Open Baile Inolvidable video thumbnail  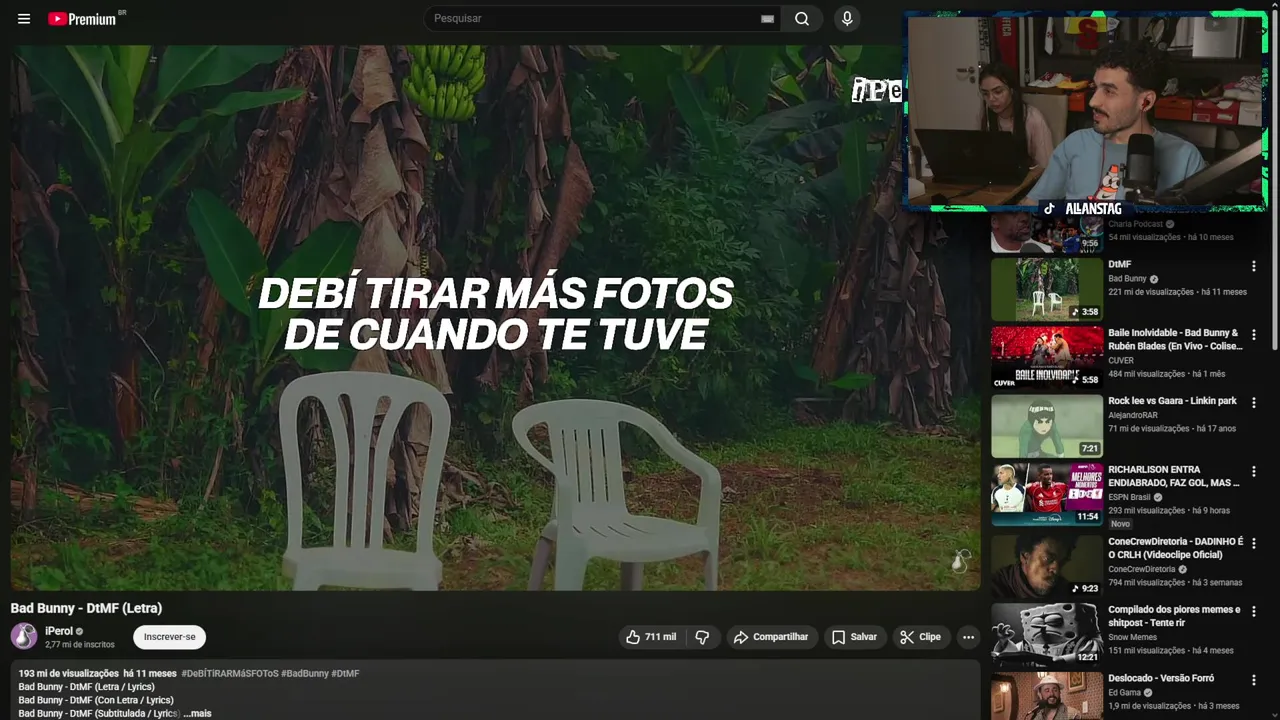point(1047,357)
